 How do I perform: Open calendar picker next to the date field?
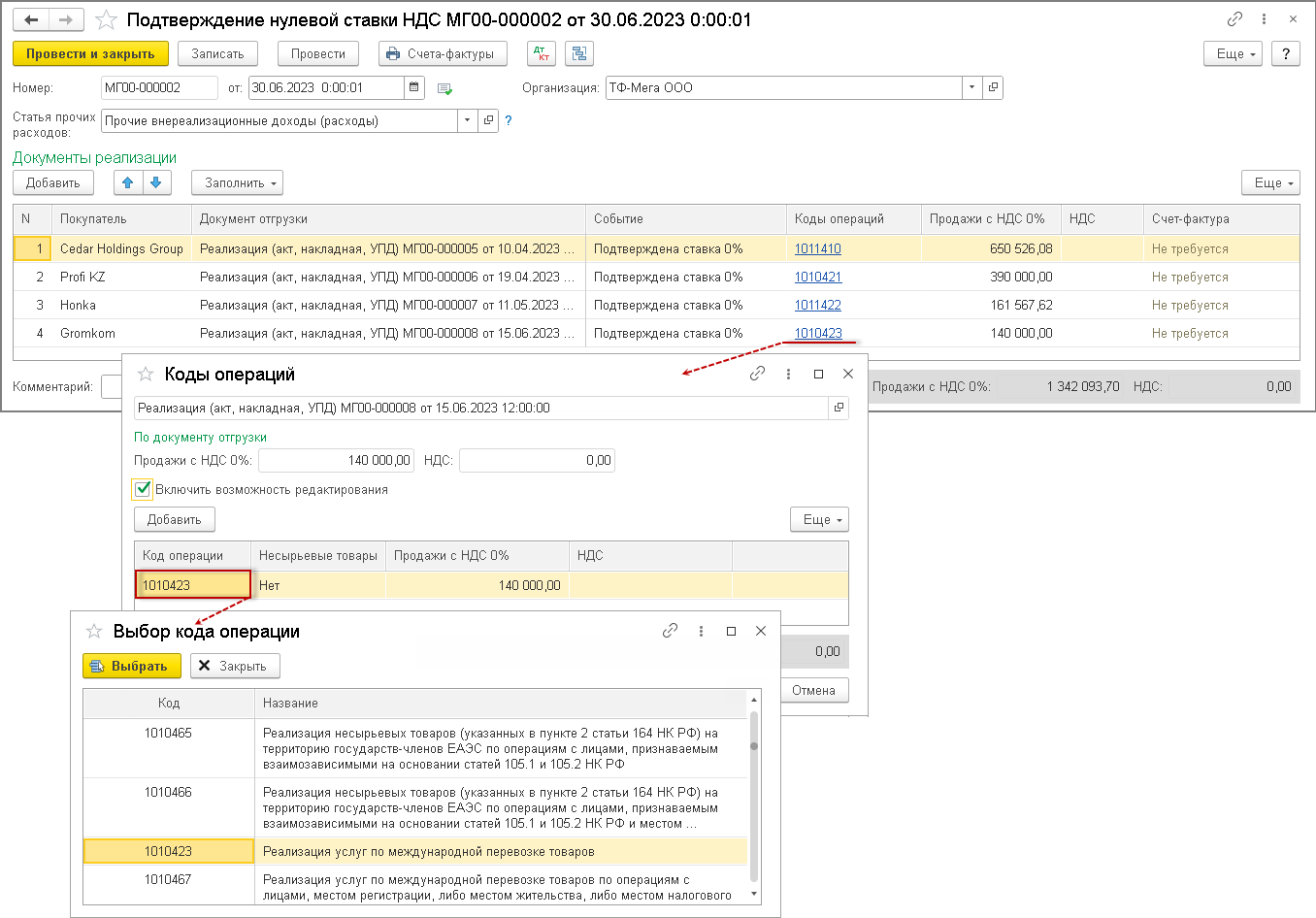[x=414, y=87]
